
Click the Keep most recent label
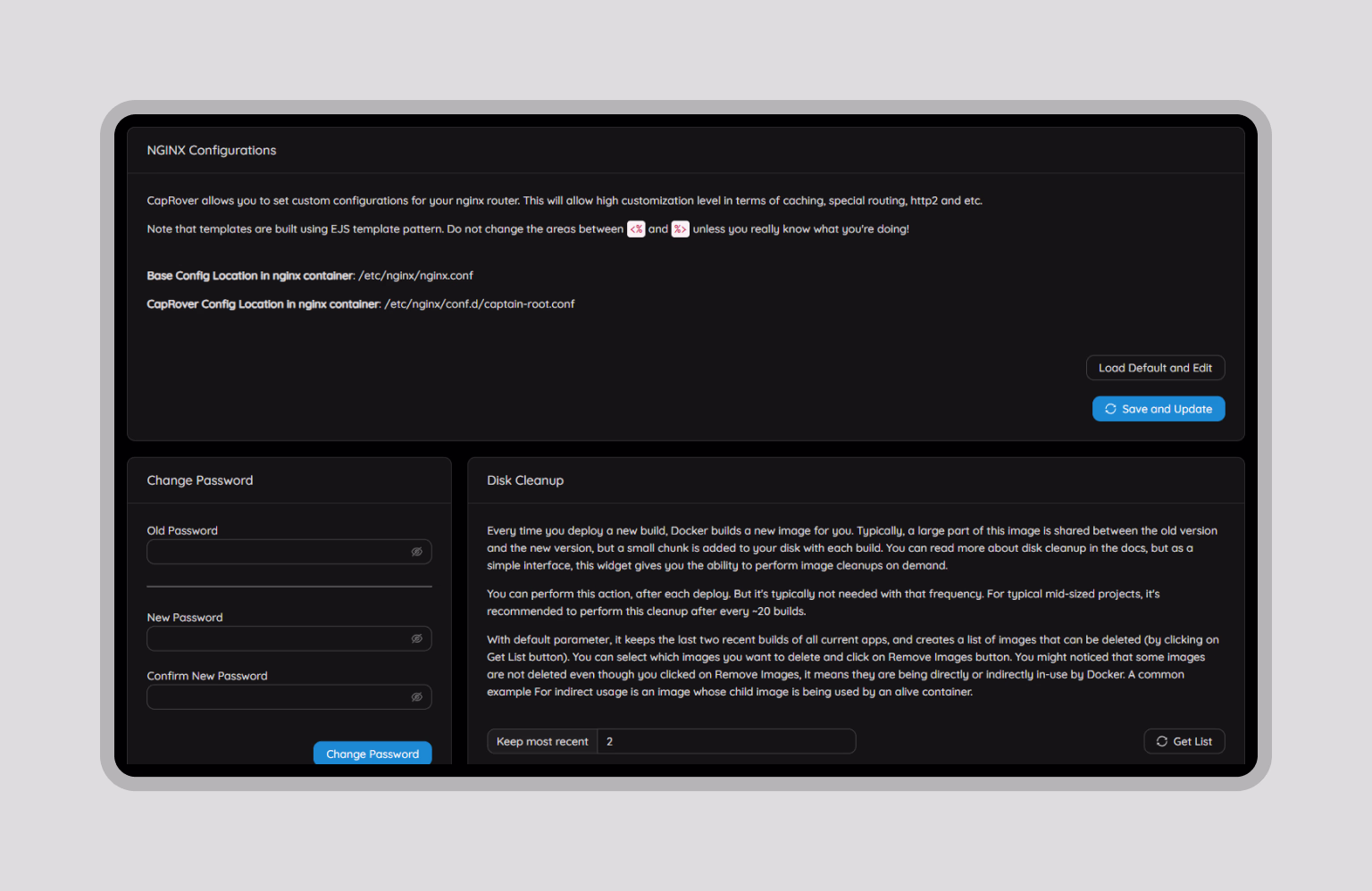pyautogui.click(x=542, y=741)
